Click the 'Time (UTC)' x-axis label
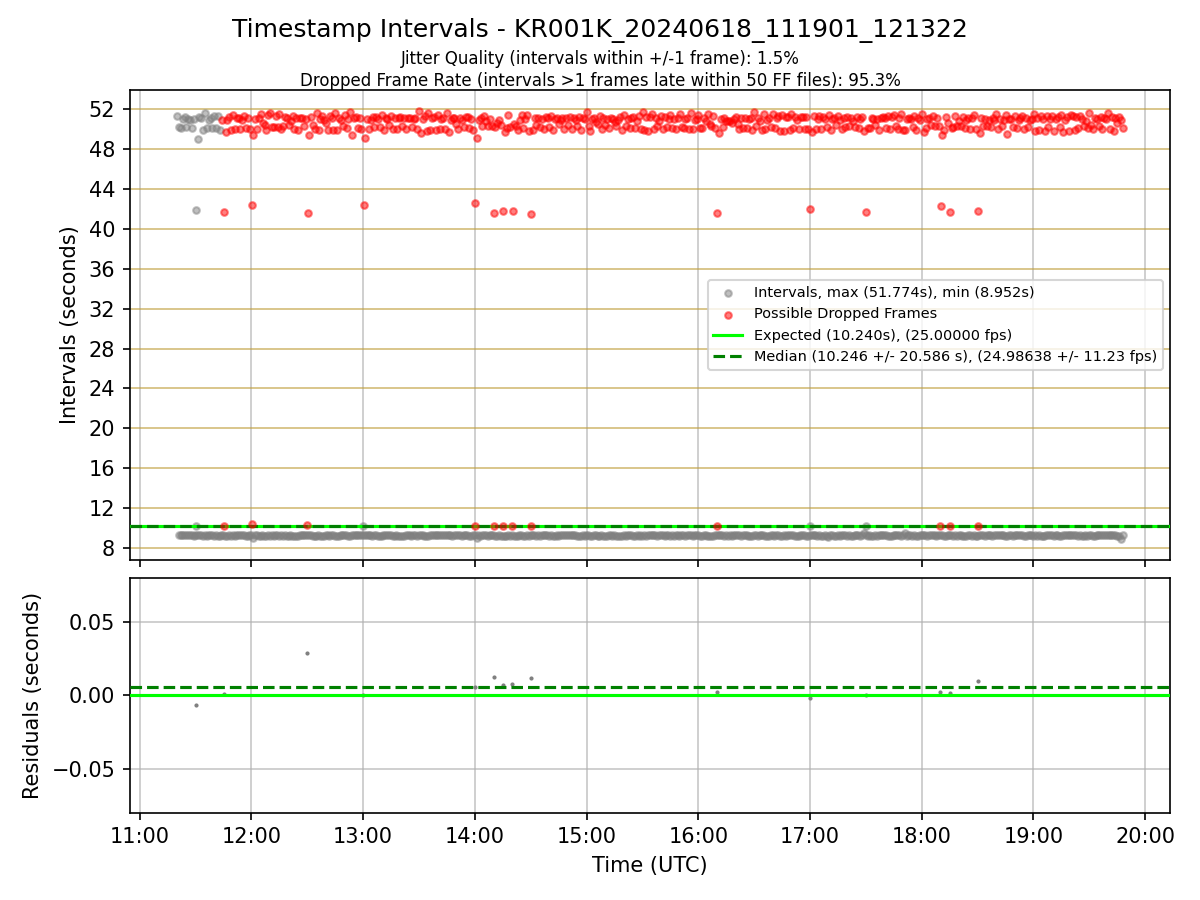1200x900 pixels. click(650, 865)
